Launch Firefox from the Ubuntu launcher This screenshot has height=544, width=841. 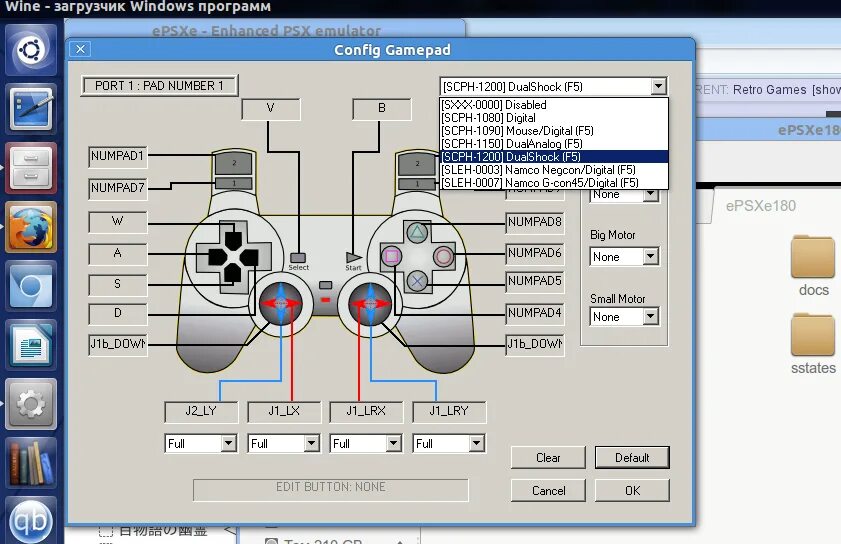(x=31, y=227)
